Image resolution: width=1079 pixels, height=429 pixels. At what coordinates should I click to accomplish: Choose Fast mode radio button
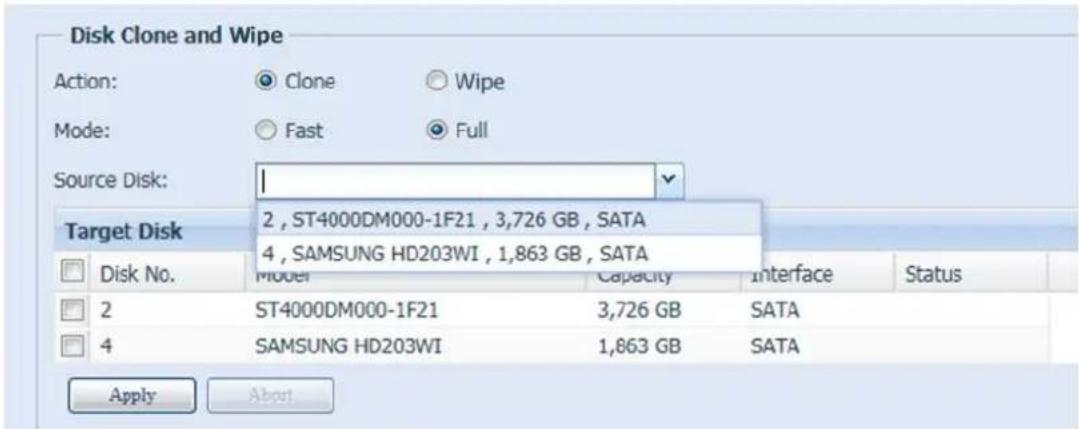point(263,130)
